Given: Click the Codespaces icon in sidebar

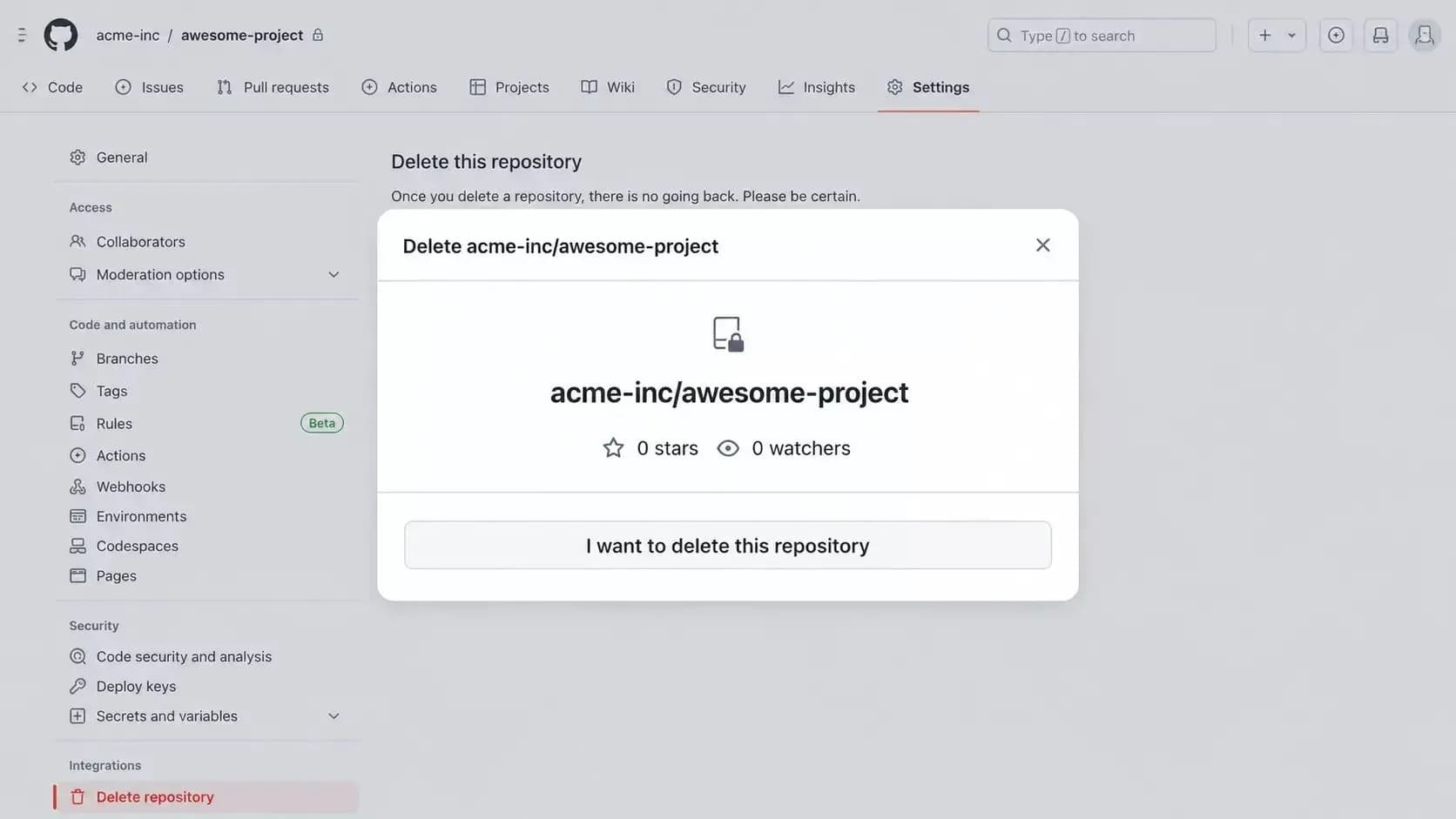Looking at the screenshot, I should [x=78, y=547].
